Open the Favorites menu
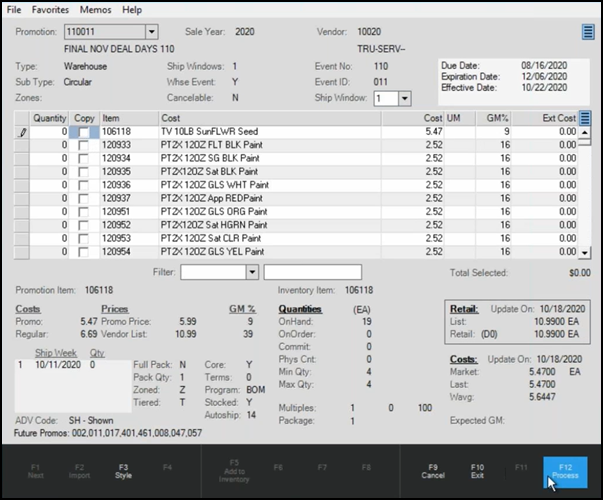Image resolution: width=603 pixels, height=500 pixels. [x=50, y=9]
